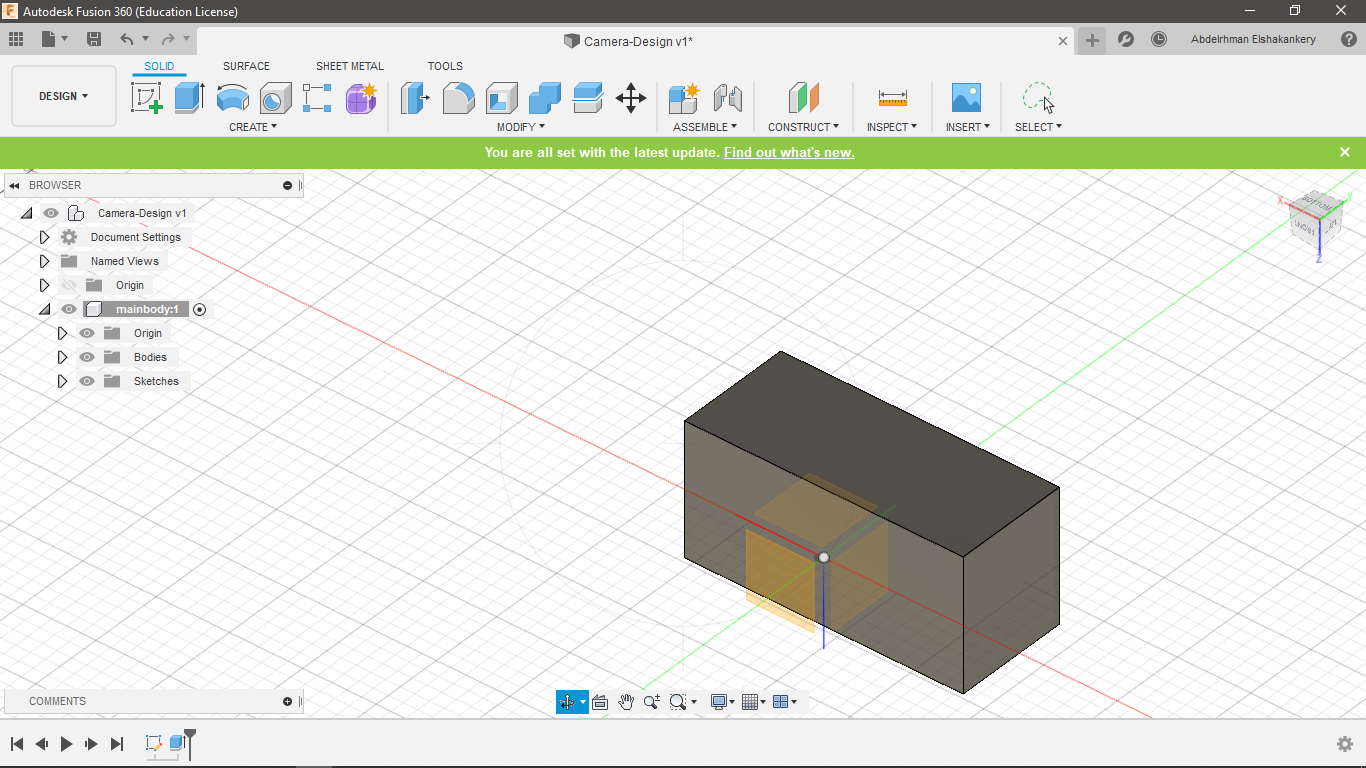Open the Find out what's new link
Image resolution: width=1366 pixels, height=768 pixels.
[x=789, y=152]
